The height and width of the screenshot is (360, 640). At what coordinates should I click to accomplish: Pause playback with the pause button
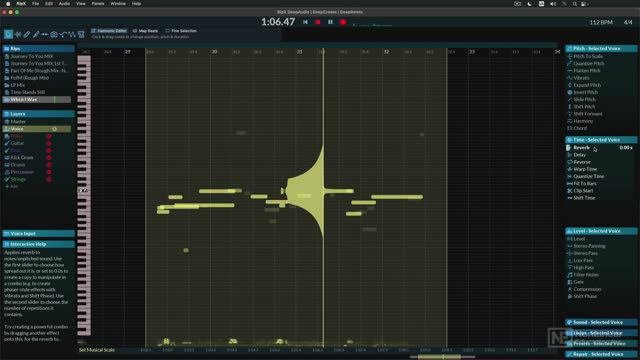[330, 22]
